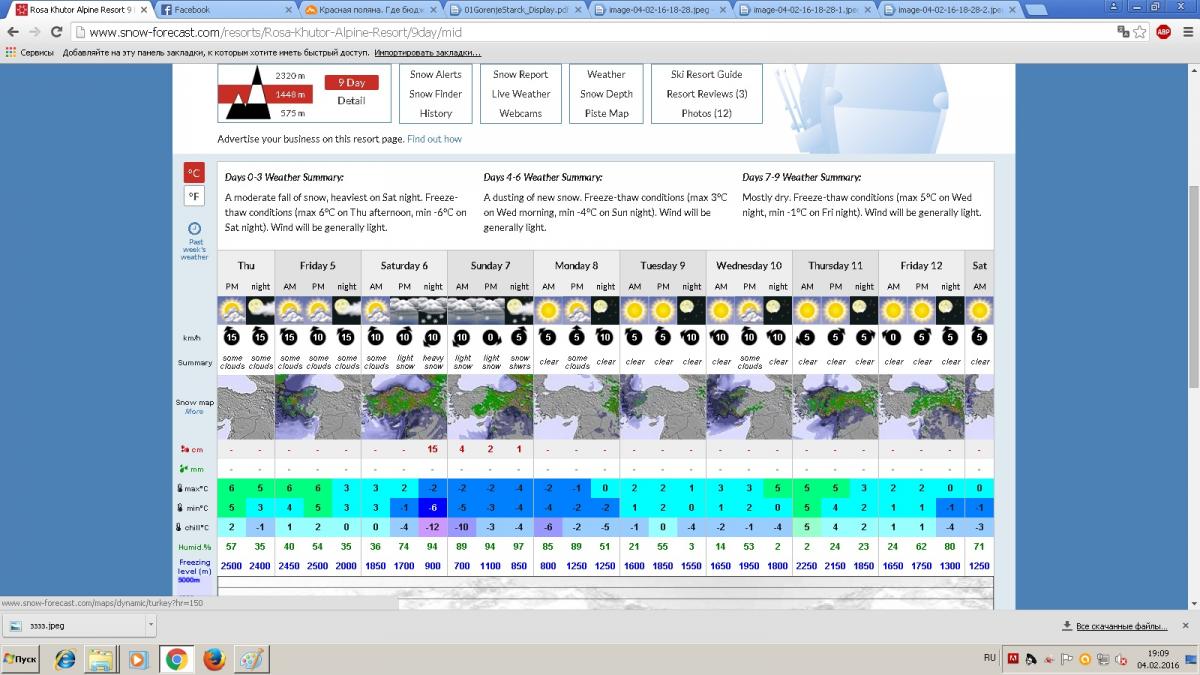
Task: Read Resort Reviews (3)
Action: click(x=707, y=94)
